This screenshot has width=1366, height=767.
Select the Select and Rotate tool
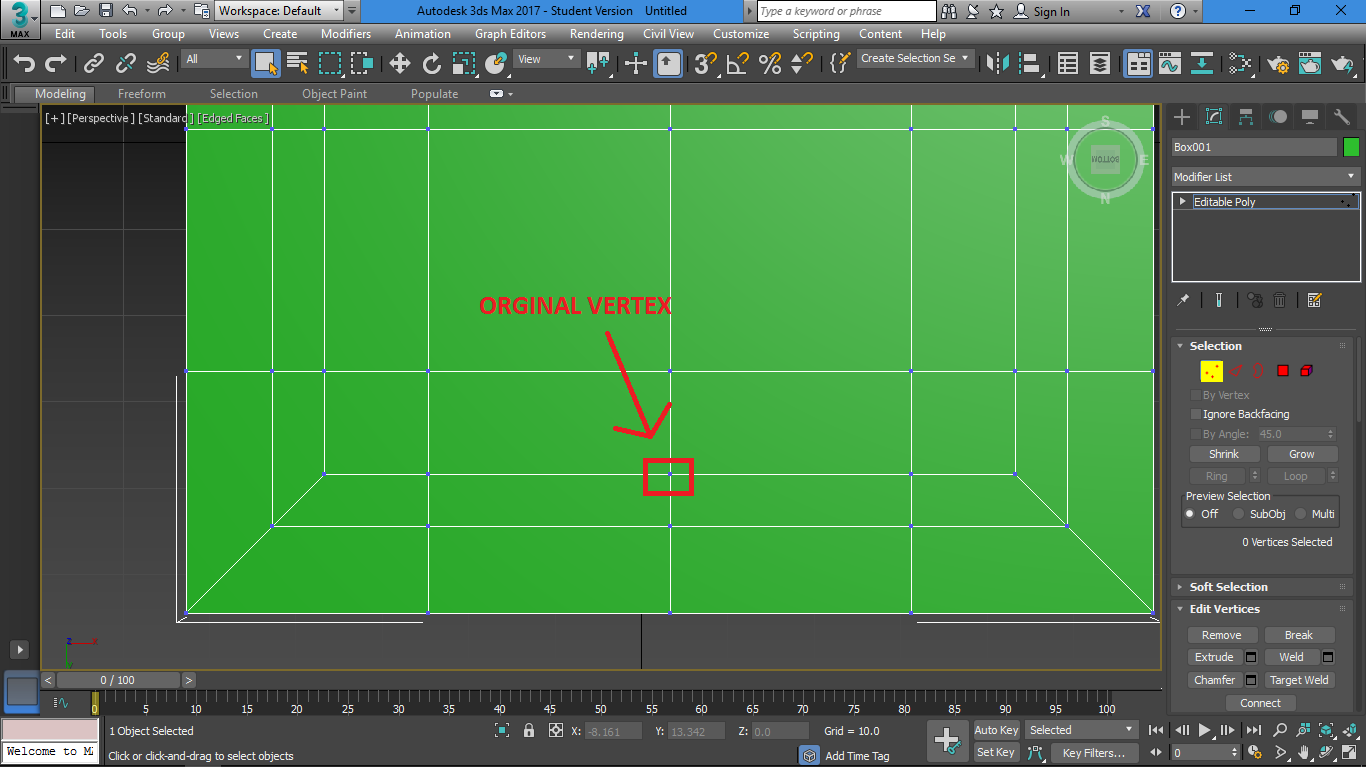click(x=431, y=63)
